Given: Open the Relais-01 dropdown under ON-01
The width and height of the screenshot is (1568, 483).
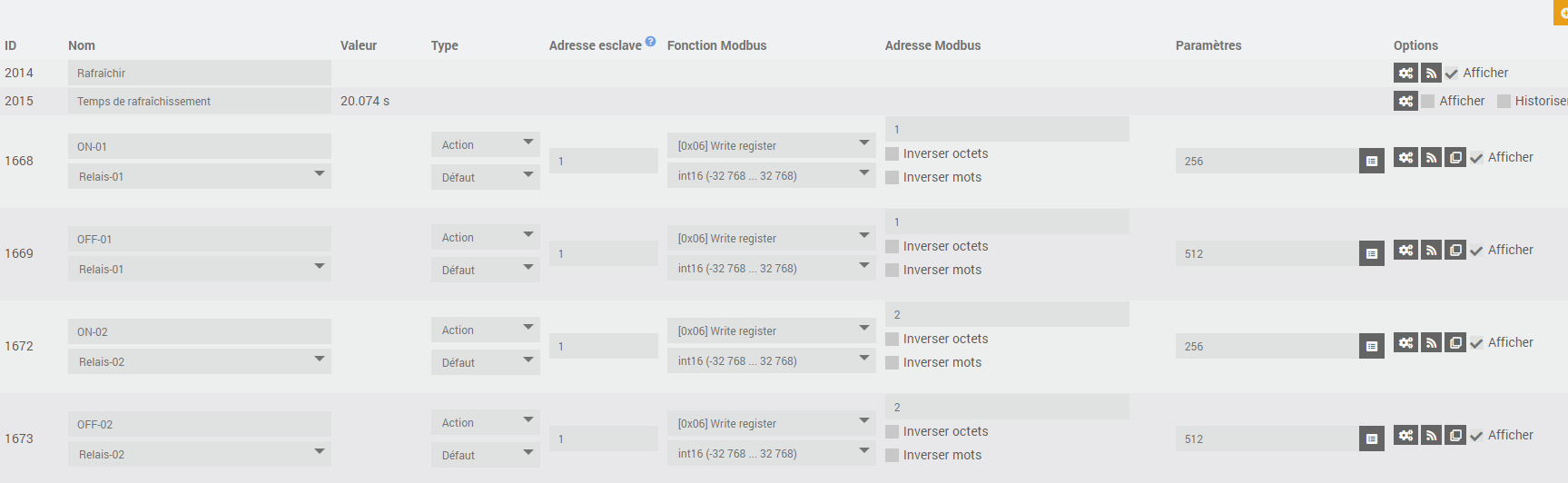Looking at the screenshot, I should coord(200,176).
